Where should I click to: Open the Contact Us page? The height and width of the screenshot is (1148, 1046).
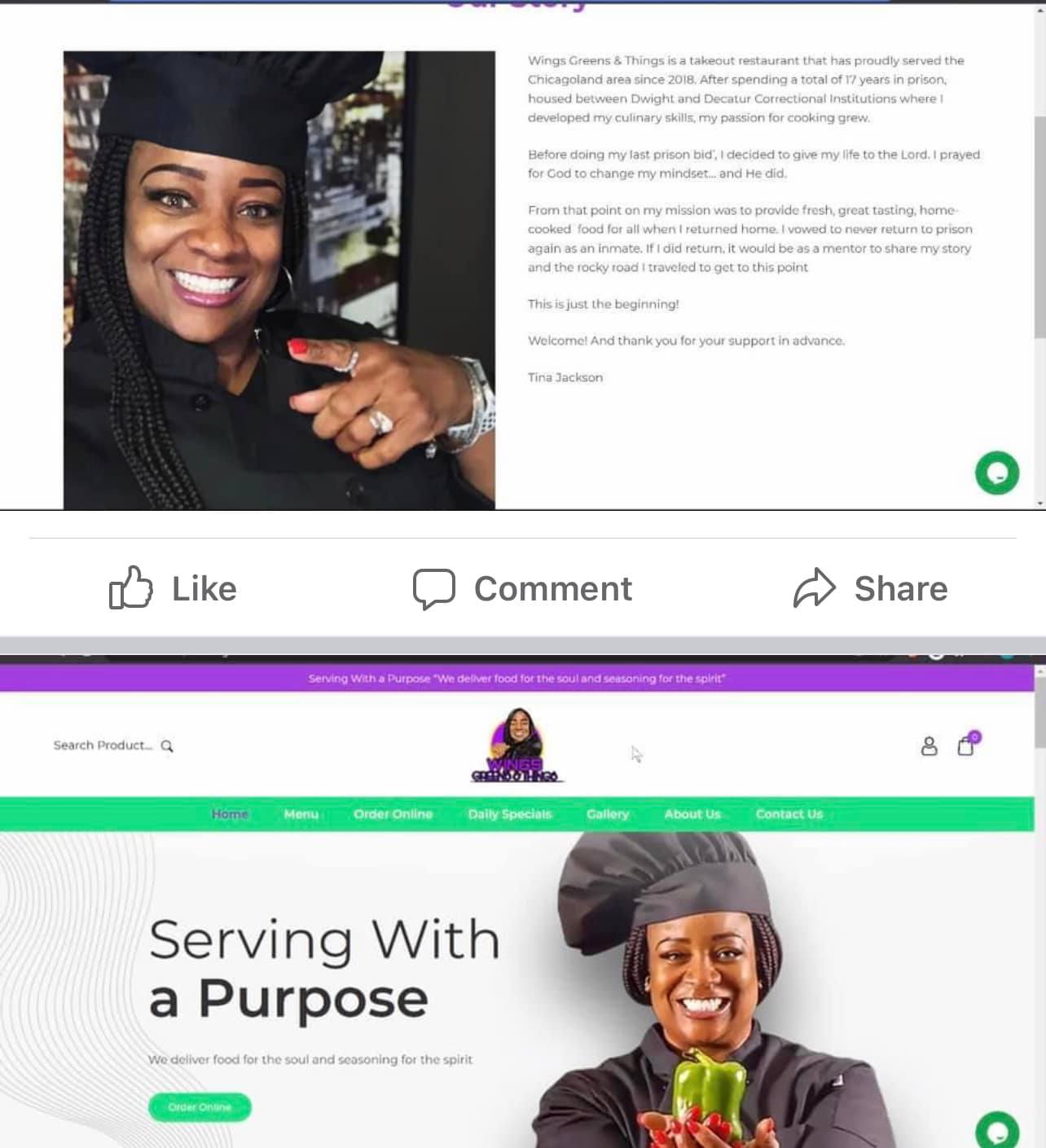click(789, 814)
